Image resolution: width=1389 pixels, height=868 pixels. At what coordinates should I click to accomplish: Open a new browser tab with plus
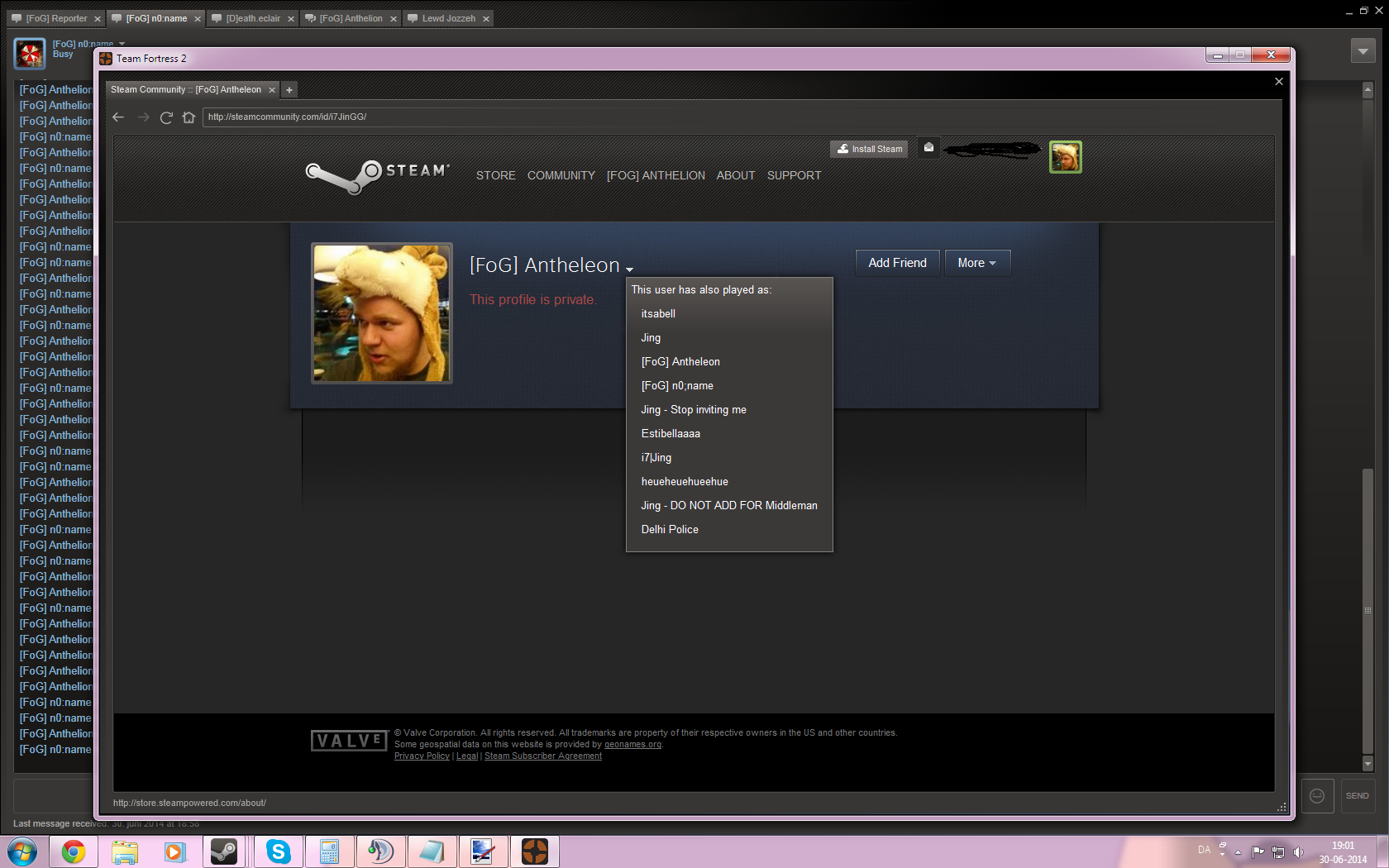click(289, 90)
